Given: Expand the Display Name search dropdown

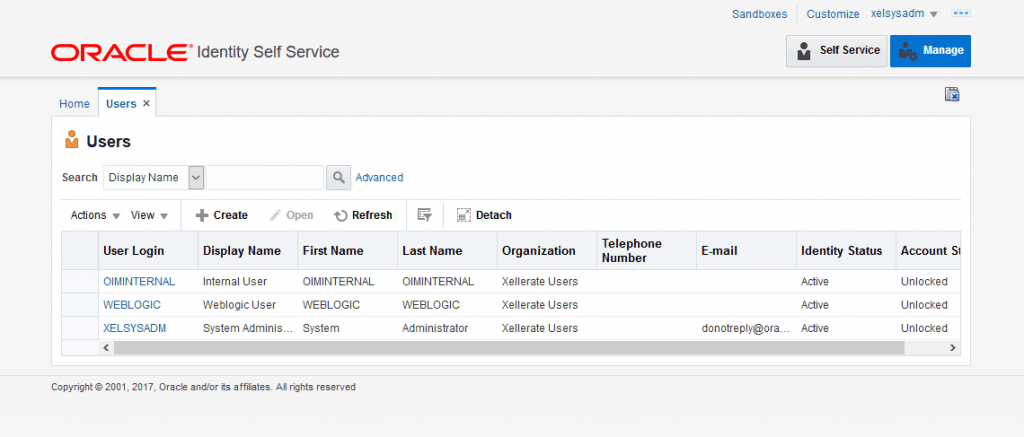Looking at the screenshot, I should (196, 178).
